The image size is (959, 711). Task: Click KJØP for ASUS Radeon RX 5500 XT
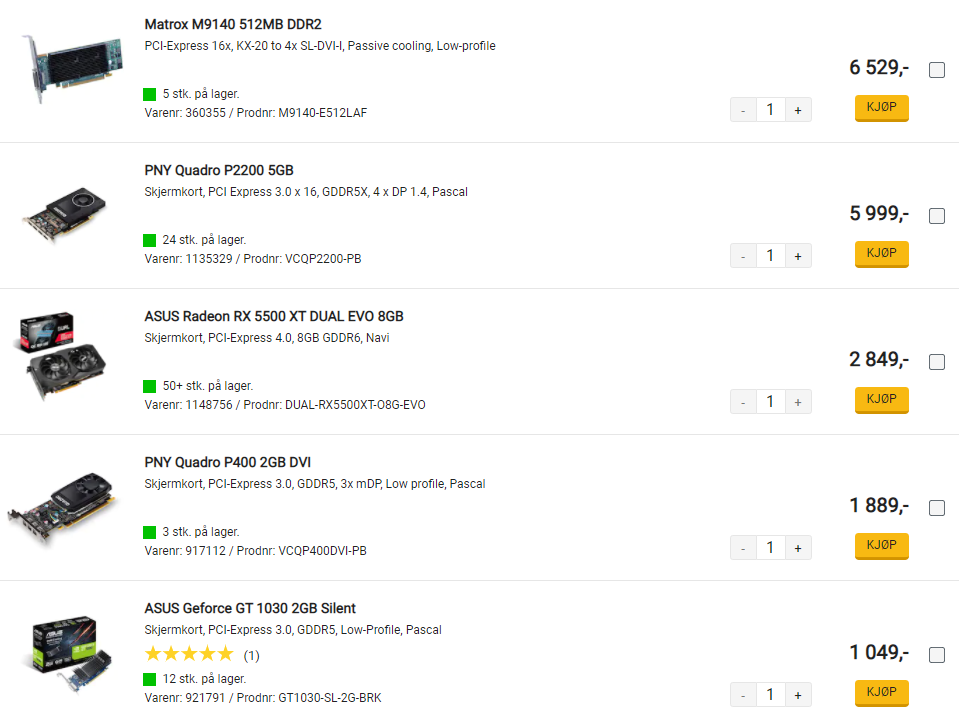click(x=881, y=400)
